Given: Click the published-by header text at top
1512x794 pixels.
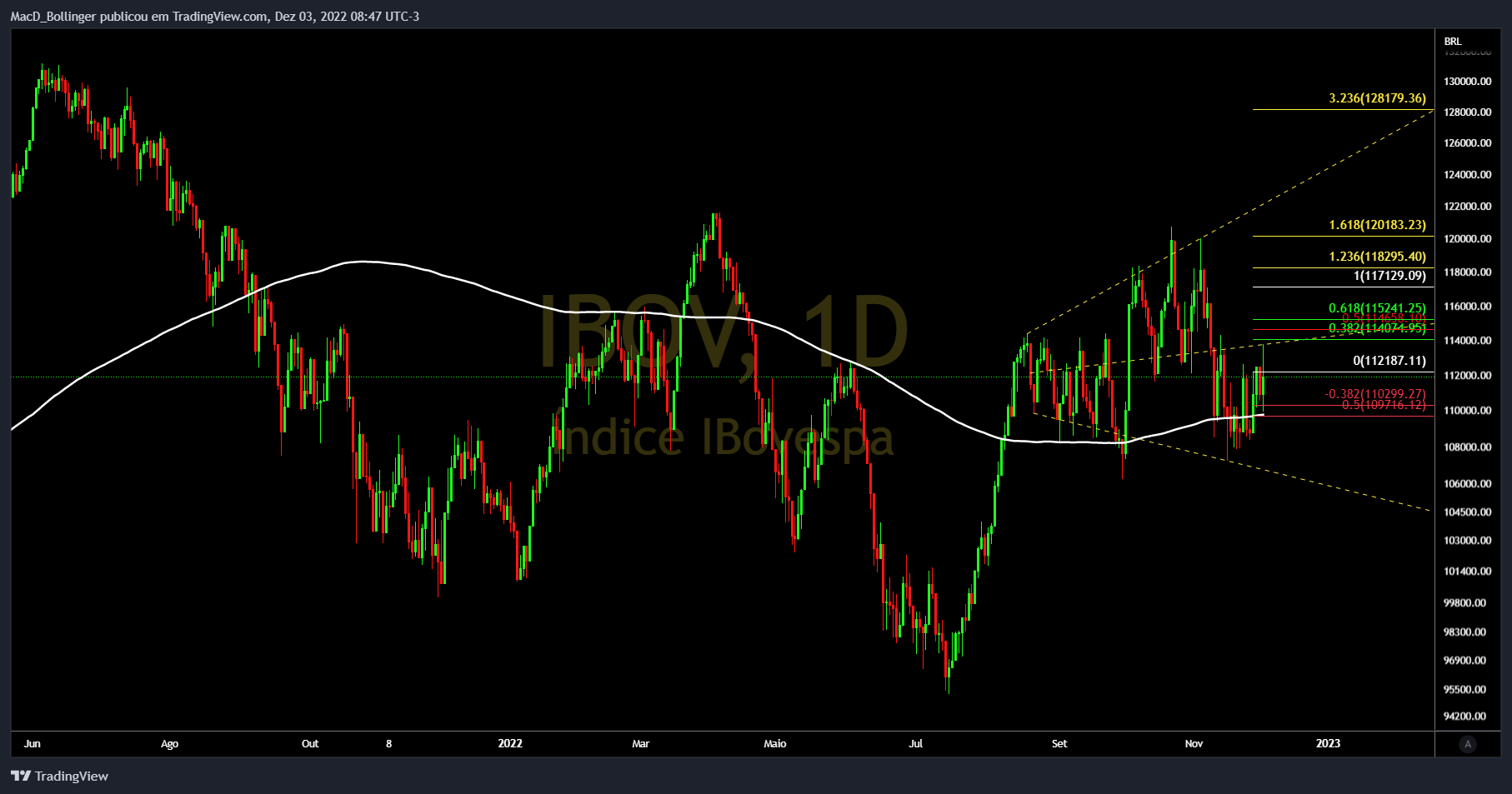Looking at the screenshot, I should click(x=215, y=17).
